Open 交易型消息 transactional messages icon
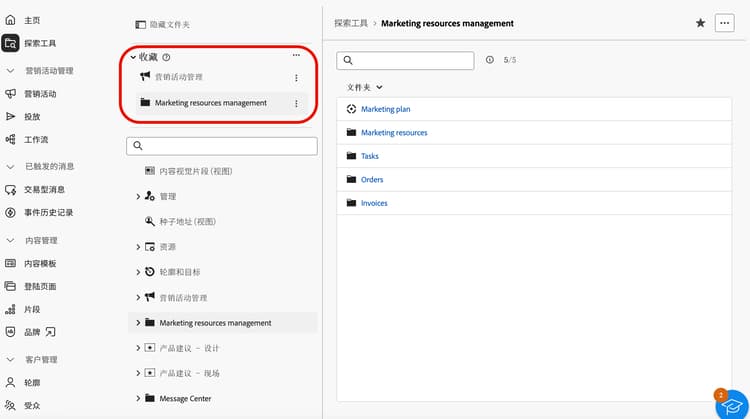Viewport: 750px width, 419px height. point(11,189)
